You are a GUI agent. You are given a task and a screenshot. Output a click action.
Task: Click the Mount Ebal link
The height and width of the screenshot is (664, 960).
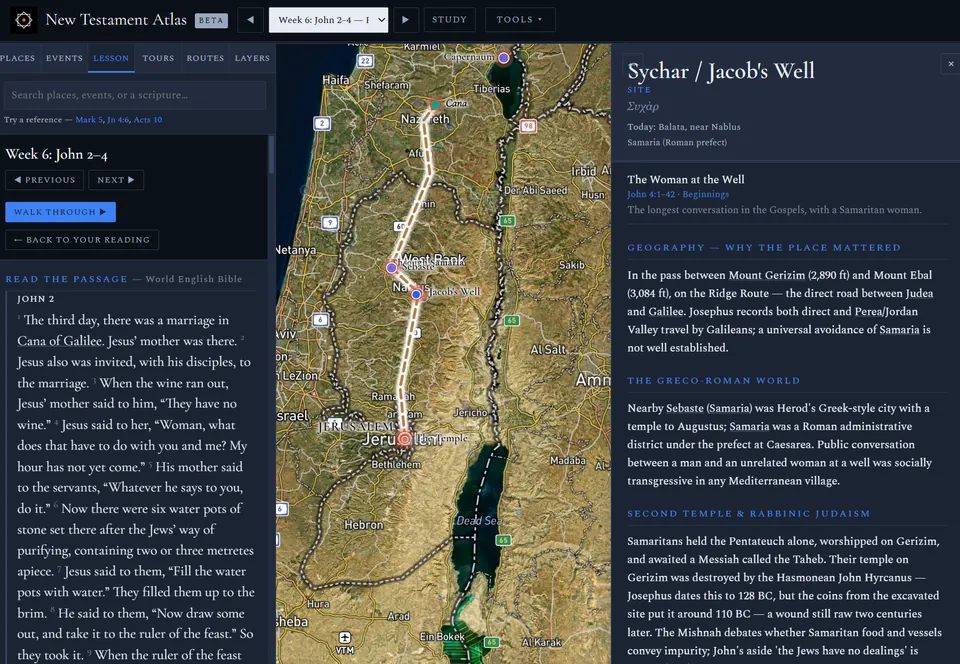click(x=902, y=275)
